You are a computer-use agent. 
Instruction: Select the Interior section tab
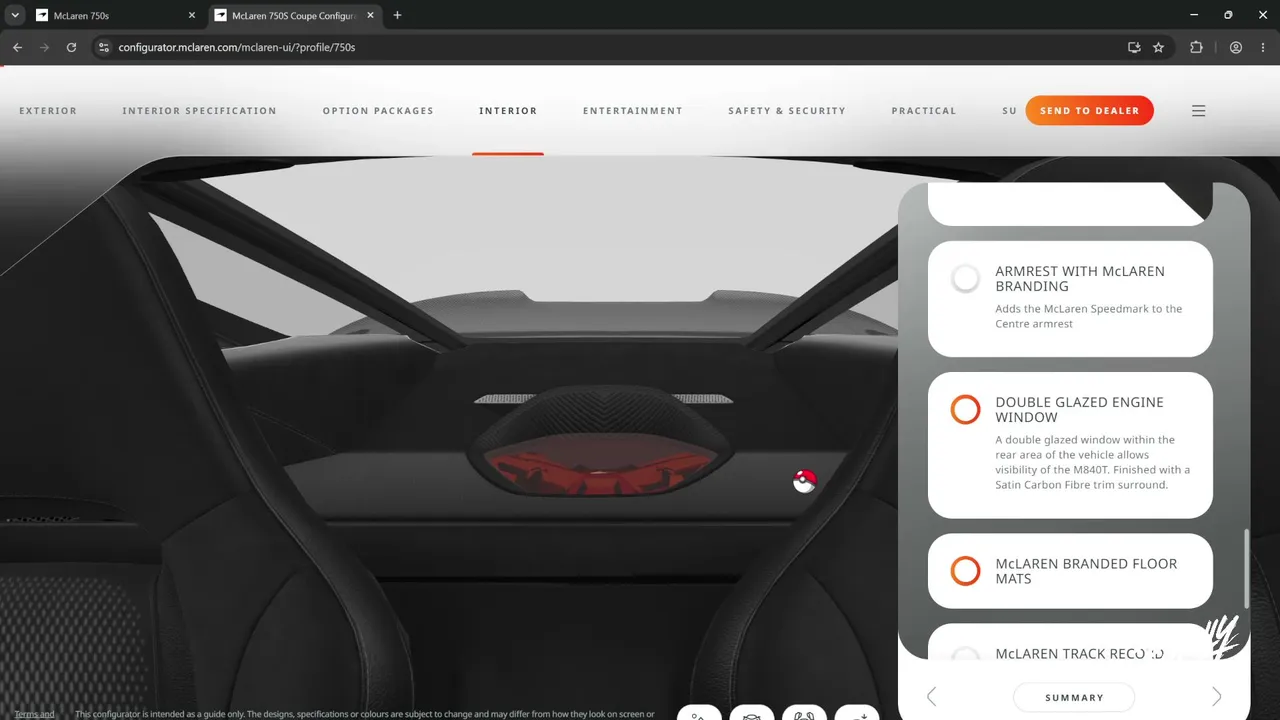click(x=508, y=111)
